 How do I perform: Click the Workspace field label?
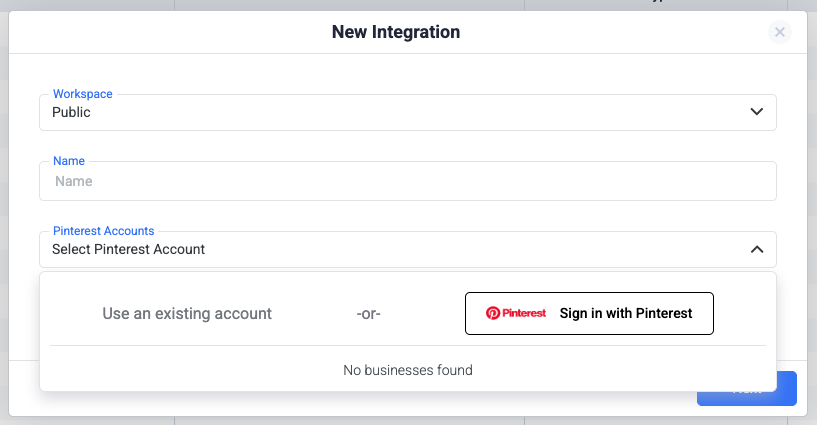pyautogui.click(x=82, y=94)
